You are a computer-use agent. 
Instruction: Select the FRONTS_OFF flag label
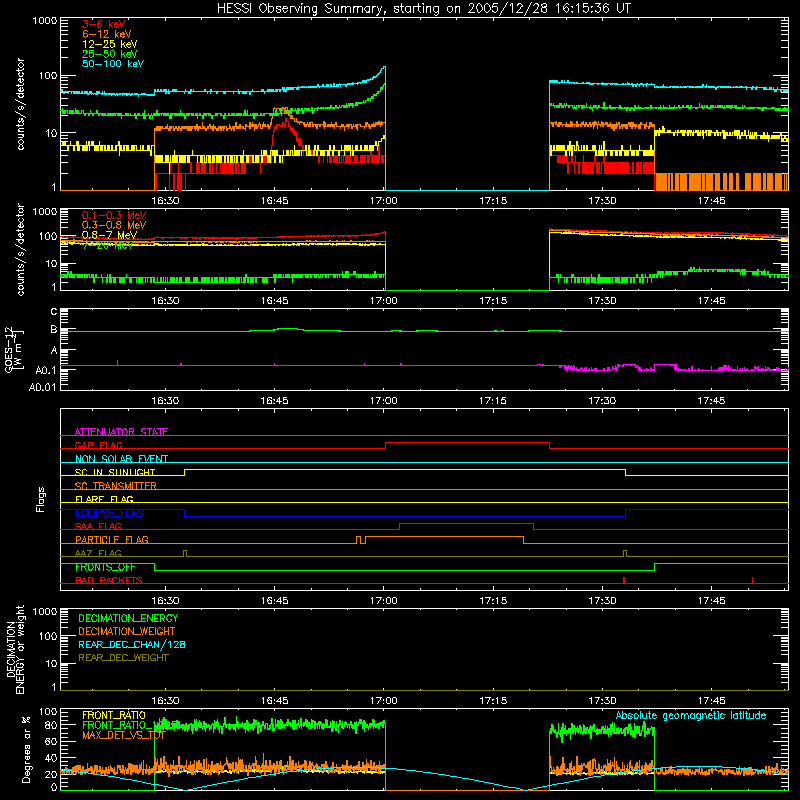point(105,567)
